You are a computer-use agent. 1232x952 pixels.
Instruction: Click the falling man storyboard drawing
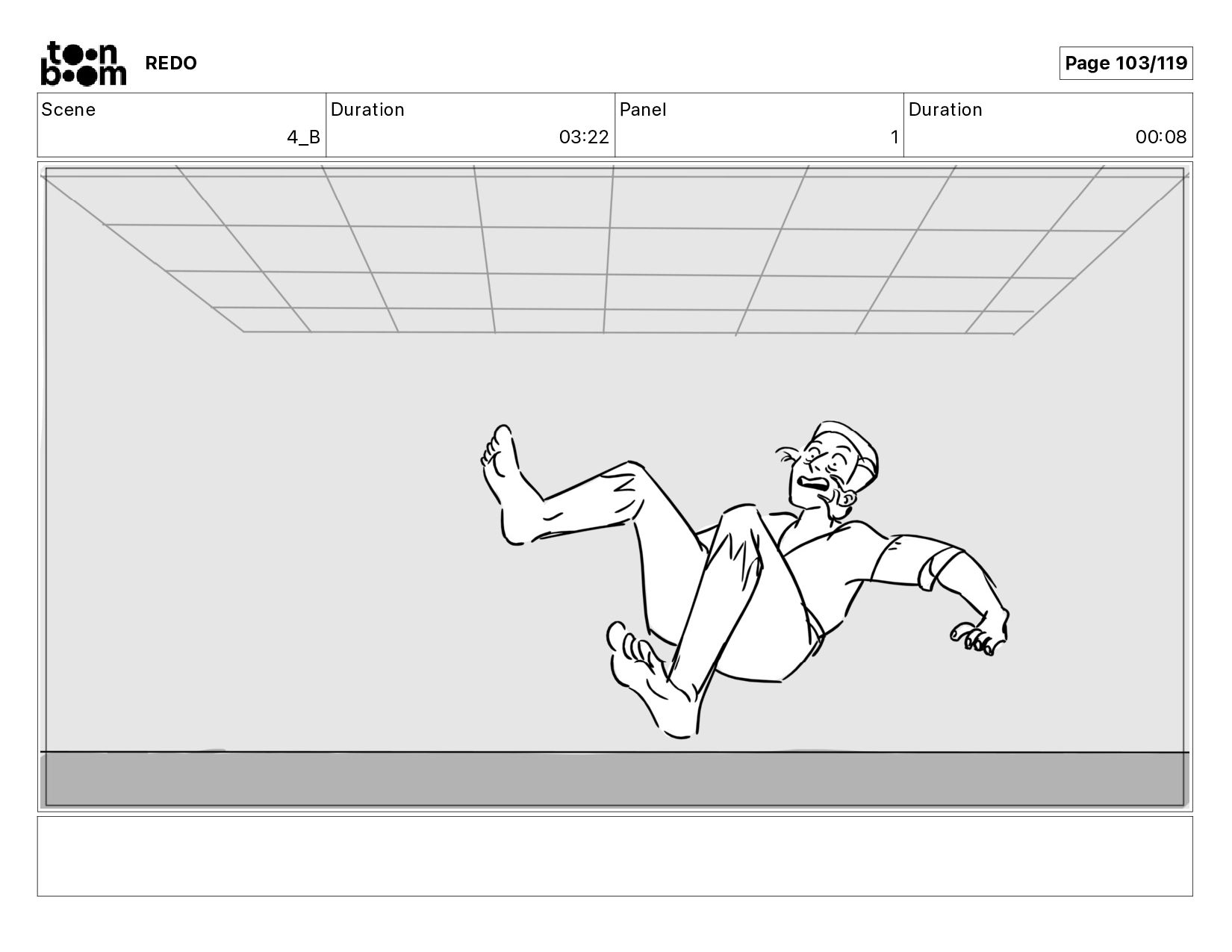pos(744,579)
